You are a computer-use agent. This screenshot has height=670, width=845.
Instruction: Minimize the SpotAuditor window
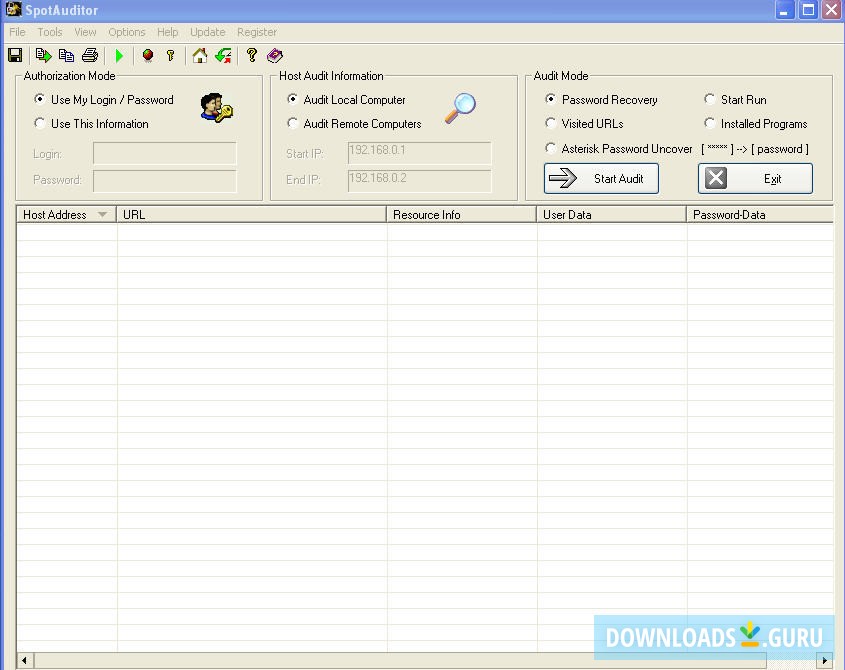tap(784, 10)
